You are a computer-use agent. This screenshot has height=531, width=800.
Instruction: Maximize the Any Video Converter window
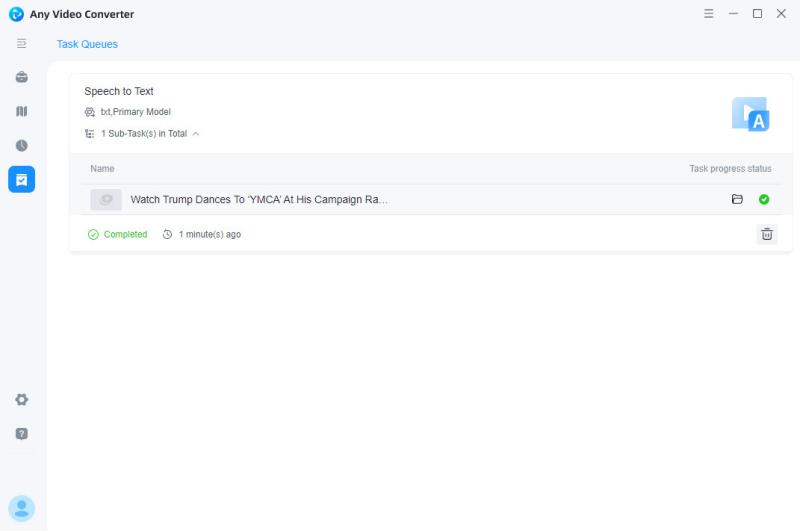coord(757,14)
